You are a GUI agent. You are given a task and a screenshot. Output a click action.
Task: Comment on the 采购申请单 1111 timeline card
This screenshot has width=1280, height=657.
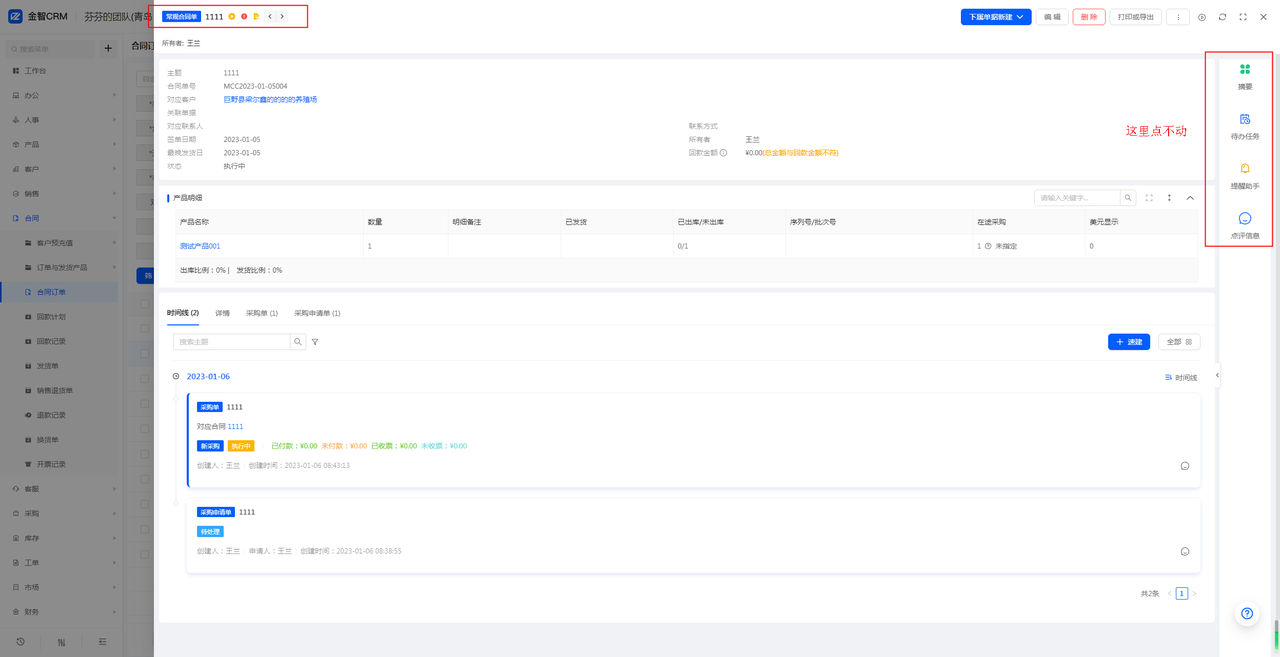1185,552
